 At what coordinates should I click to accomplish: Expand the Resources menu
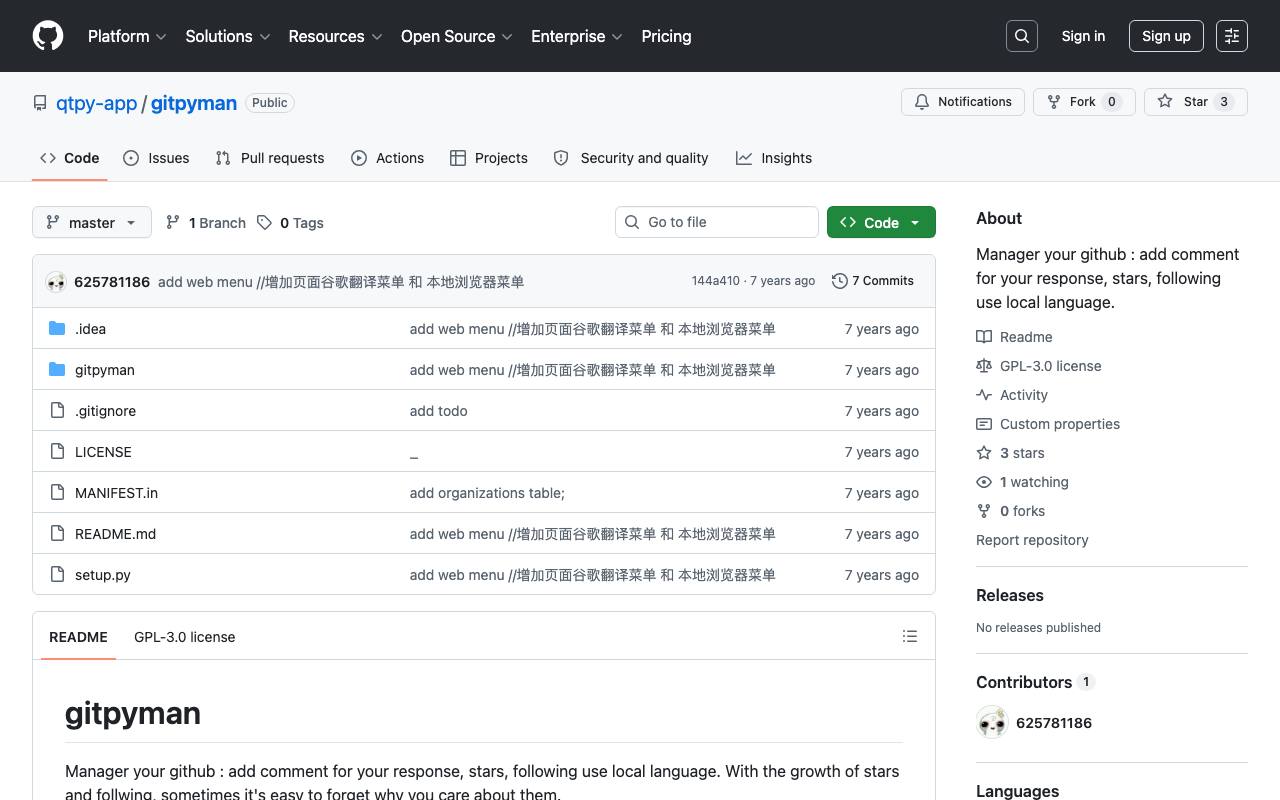coord(335,36)
